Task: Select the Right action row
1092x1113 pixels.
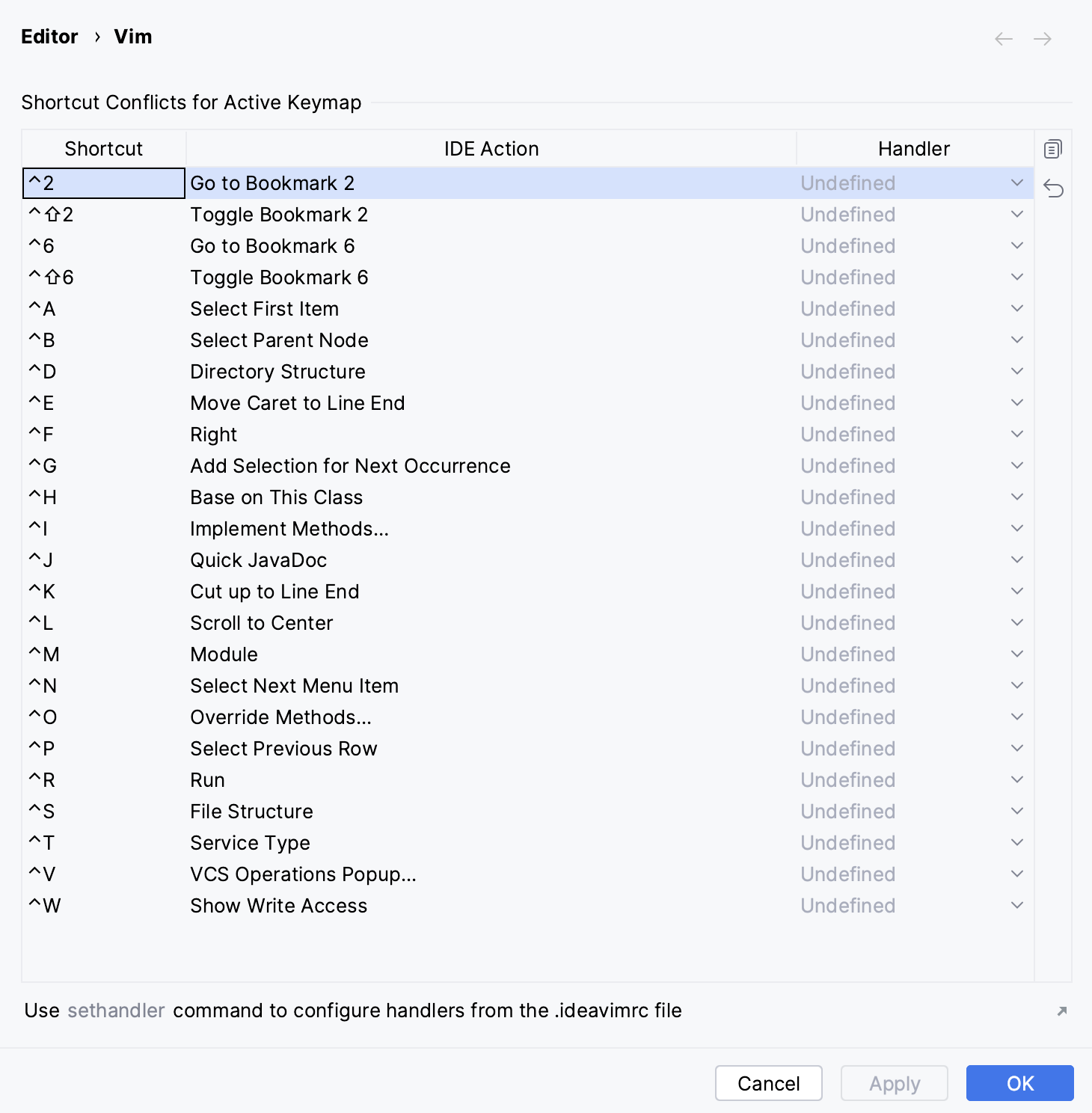Action: (528, 435)
